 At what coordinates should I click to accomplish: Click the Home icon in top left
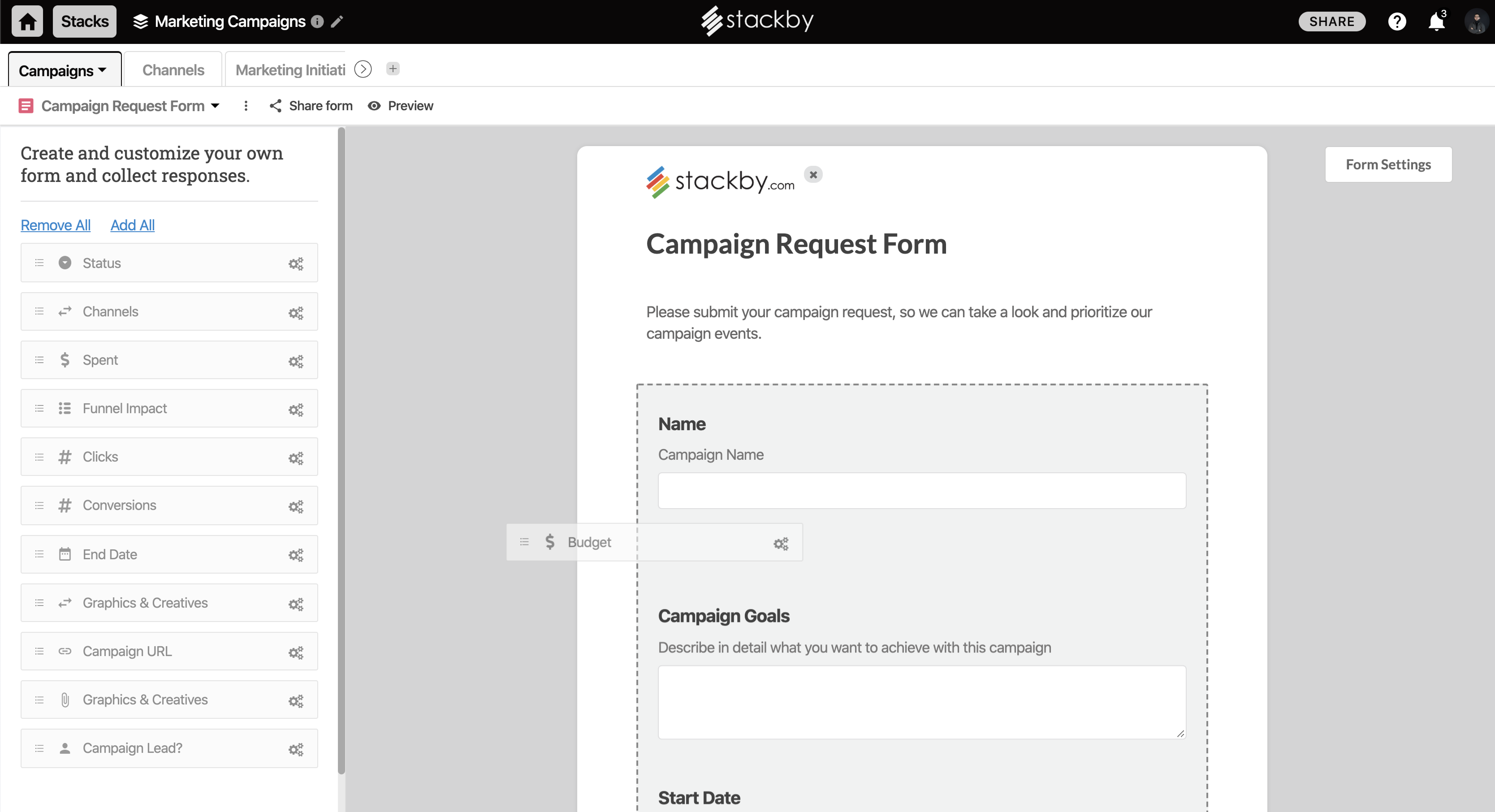pos(26,21)
